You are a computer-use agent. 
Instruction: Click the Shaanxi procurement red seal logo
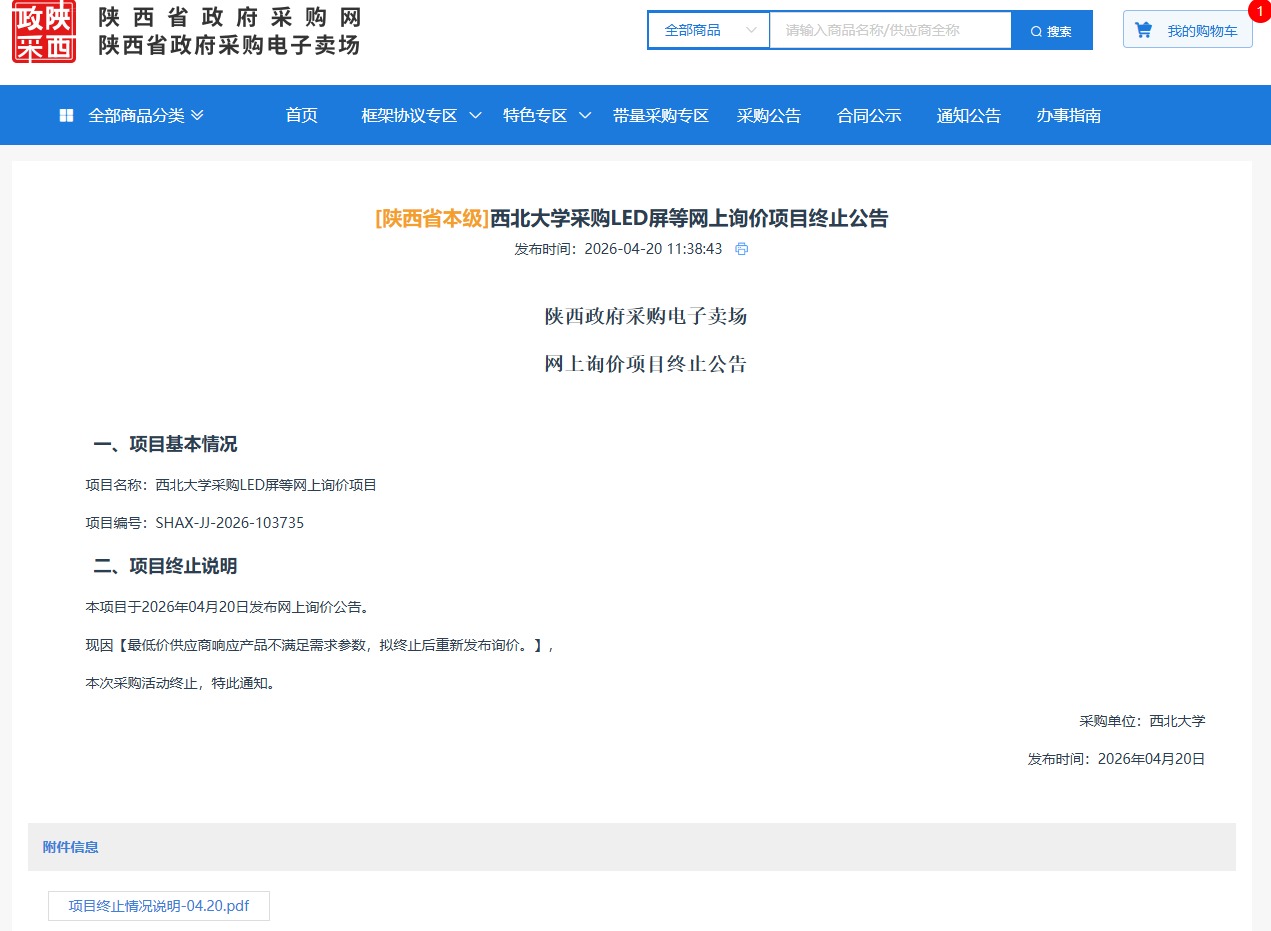(44, 32)
